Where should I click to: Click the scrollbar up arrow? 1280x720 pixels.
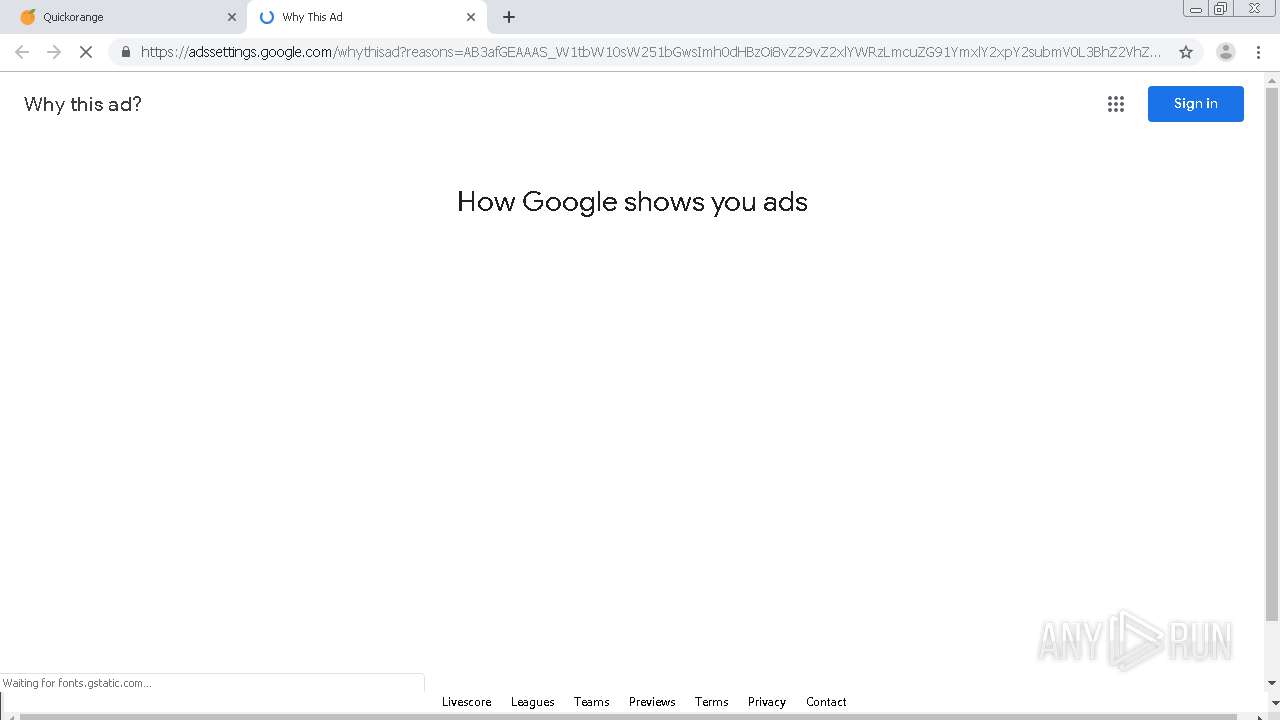[1272, 80]
